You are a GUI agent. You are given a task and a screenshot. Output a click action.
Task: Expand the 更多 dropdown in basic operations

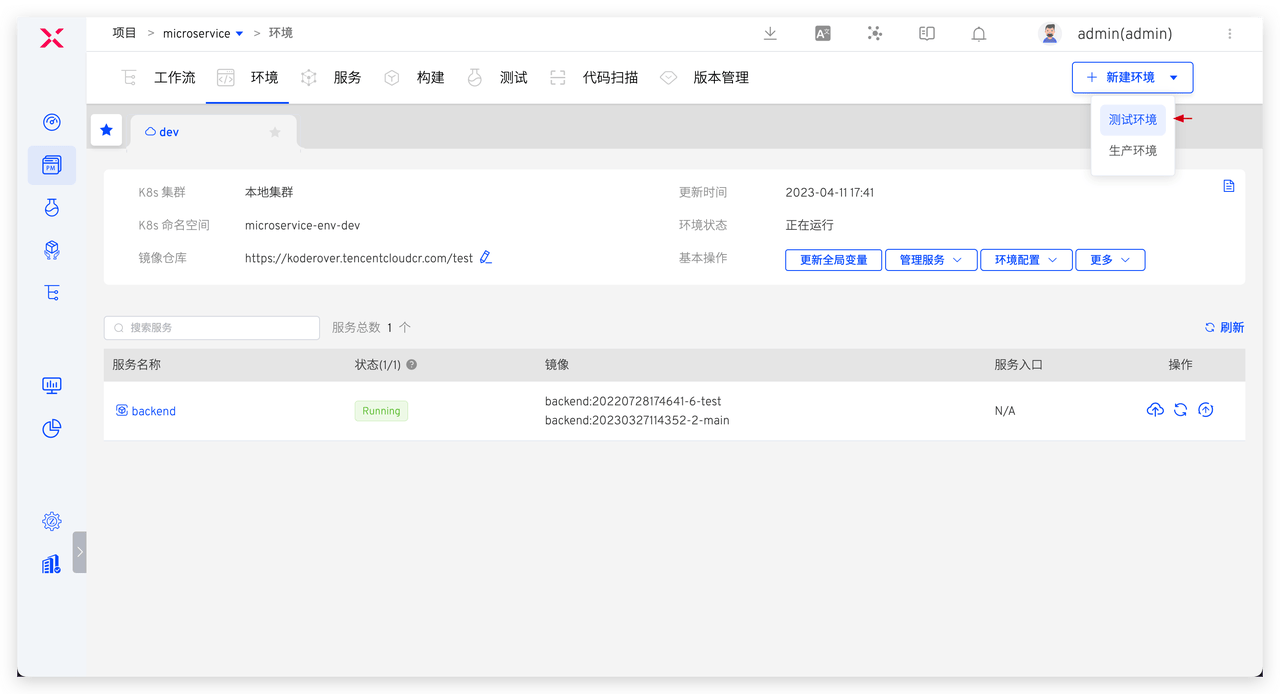[x=1110, y=260]
